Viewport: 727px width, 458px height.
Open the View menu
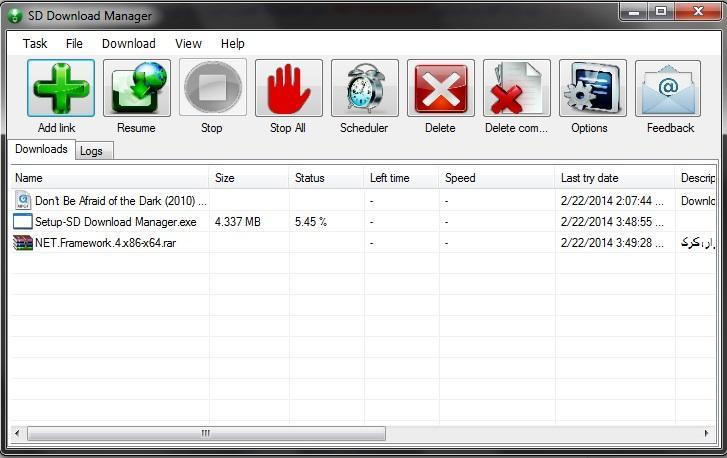point(188,44)
